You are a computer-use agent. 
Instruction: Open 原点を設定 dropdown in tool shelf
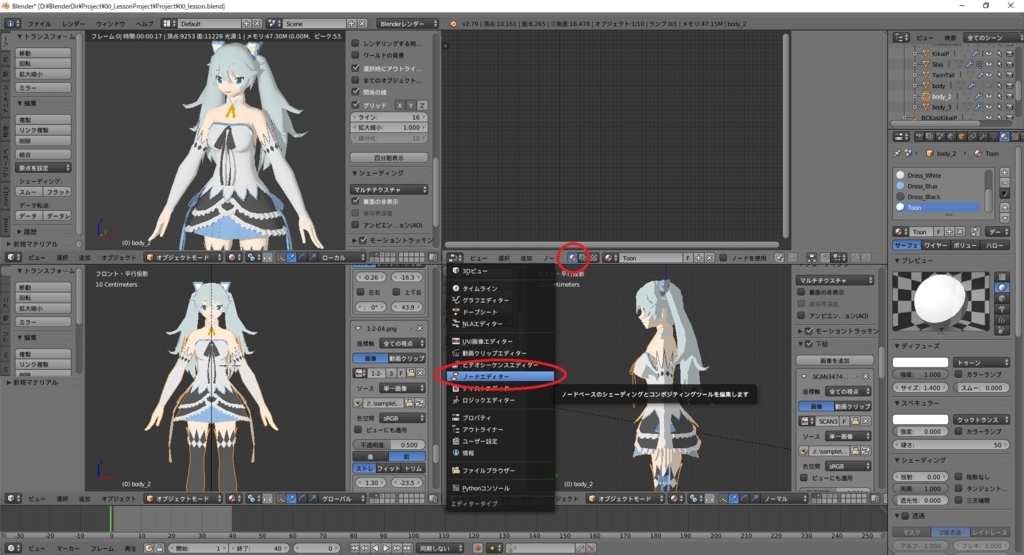click(44, 168)
